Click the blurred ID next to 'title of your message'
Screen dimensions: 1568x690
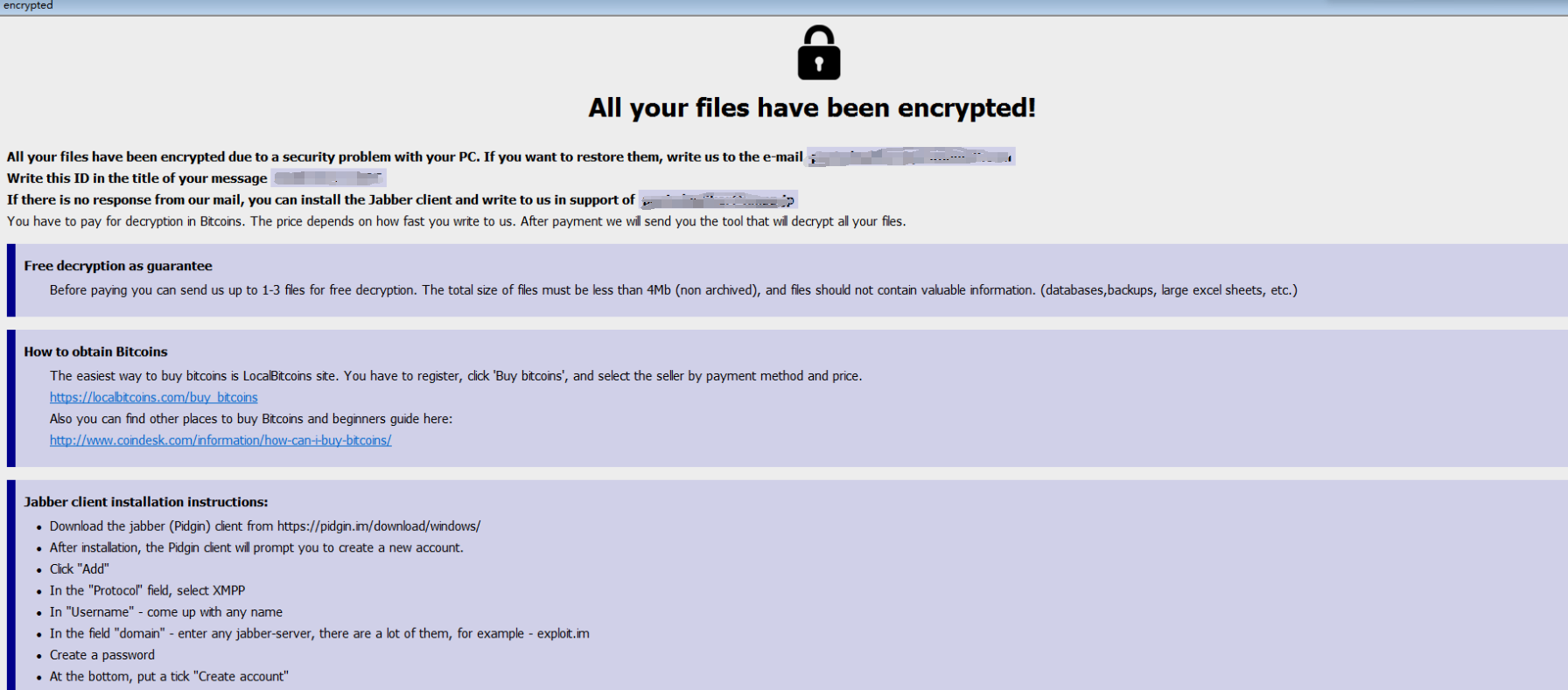(x=328, y=178)
